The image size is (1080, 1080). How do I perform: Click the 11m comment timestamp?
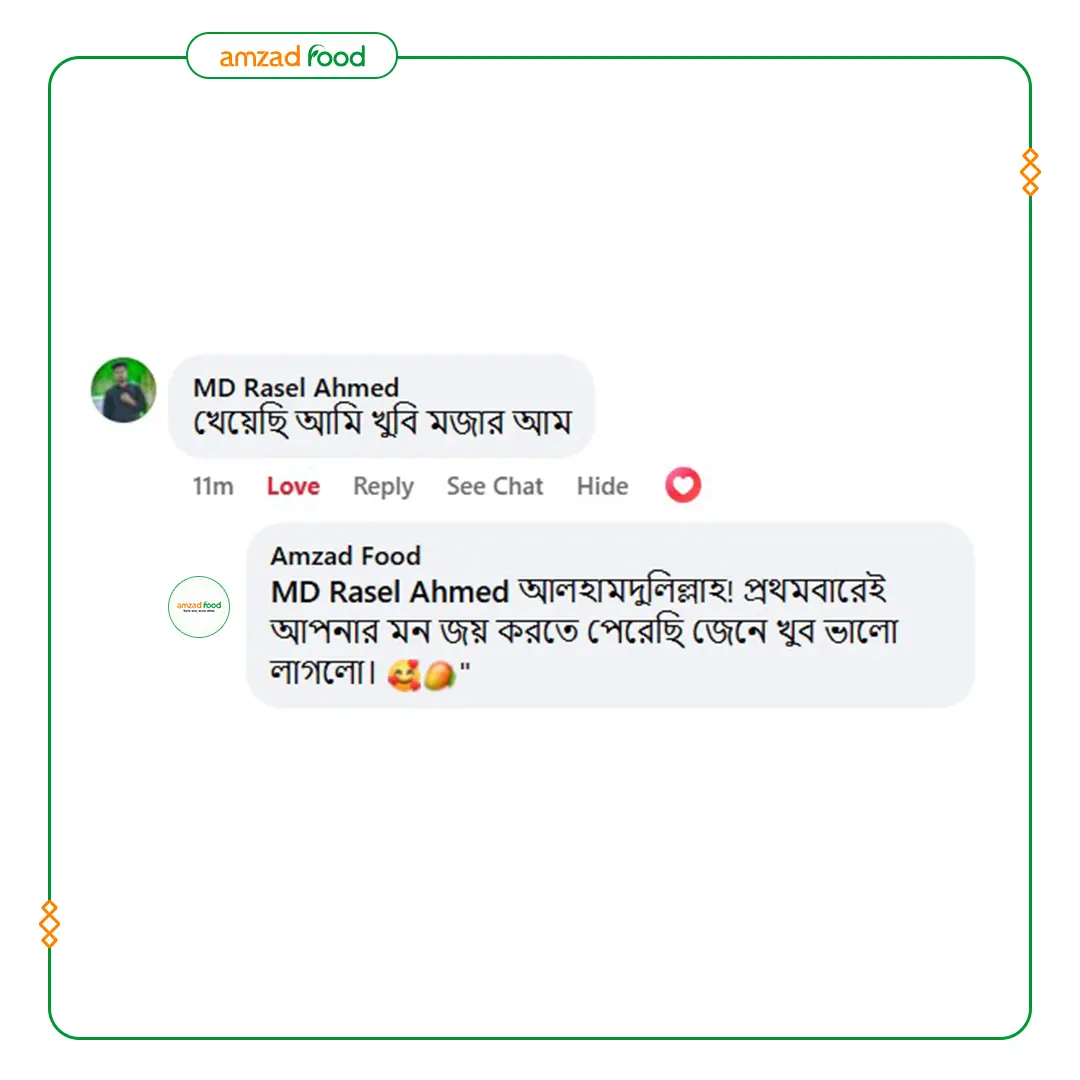pos(213,486)
